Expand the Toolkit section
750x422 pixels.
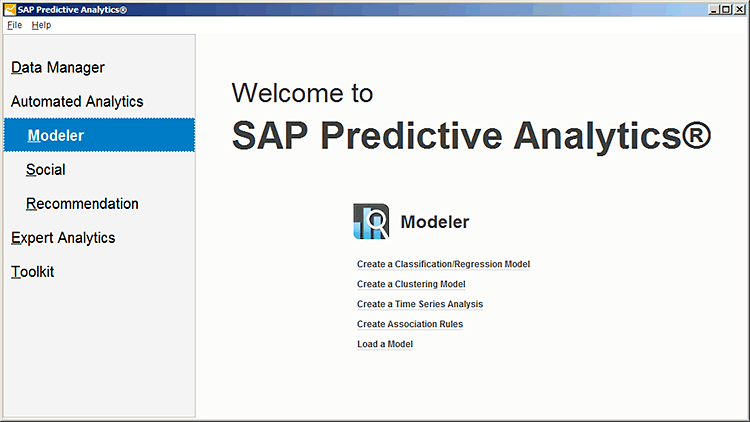[x=33, y=272]
